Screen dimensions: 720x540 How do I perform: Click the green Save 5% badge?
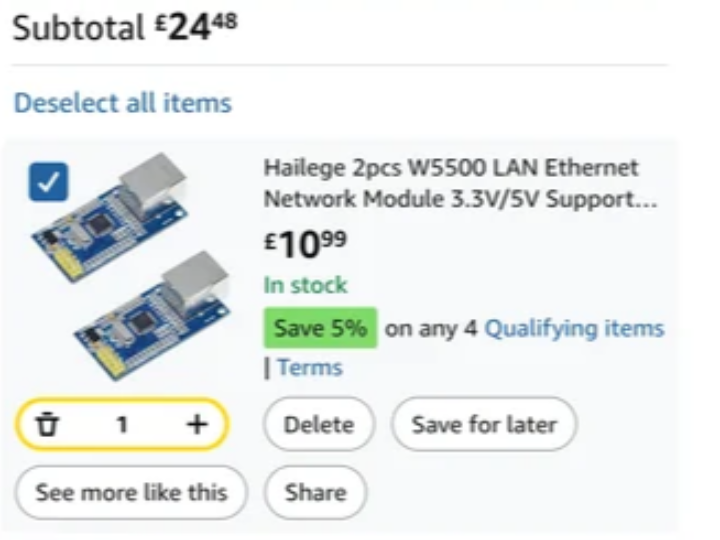(320, 328)
